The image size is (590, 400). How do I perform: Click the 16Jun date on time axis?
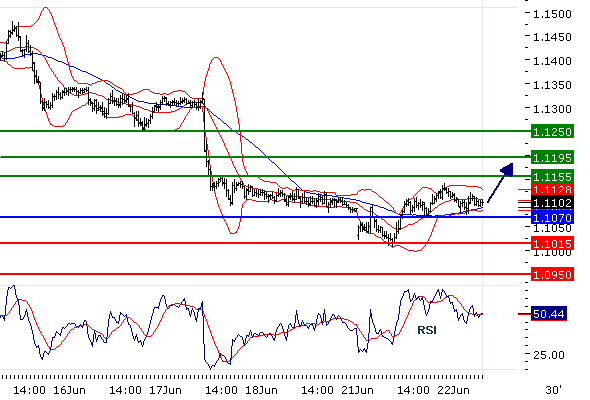69,390
